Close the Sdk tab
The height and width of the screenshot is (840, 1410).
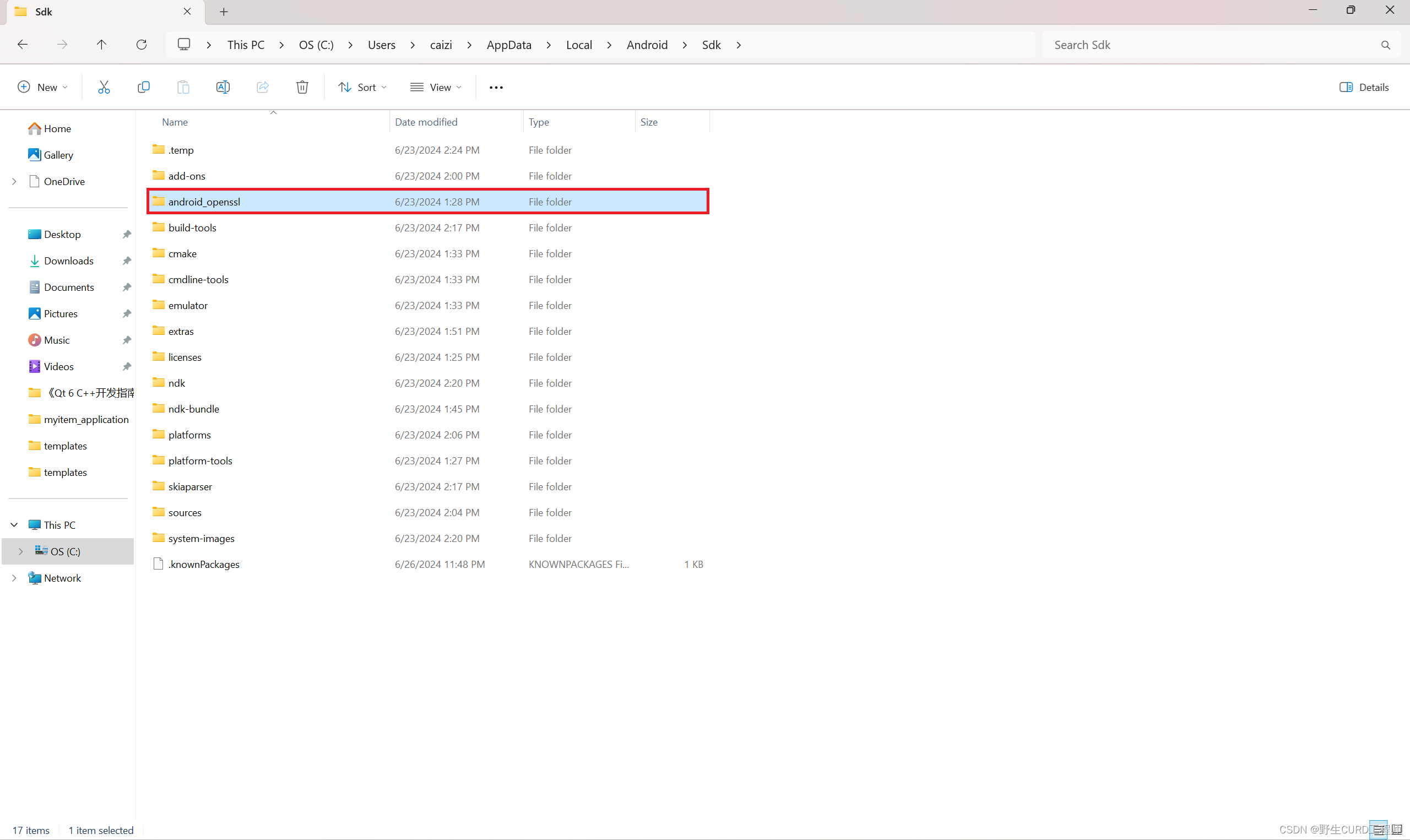click(x=187, y=12)
